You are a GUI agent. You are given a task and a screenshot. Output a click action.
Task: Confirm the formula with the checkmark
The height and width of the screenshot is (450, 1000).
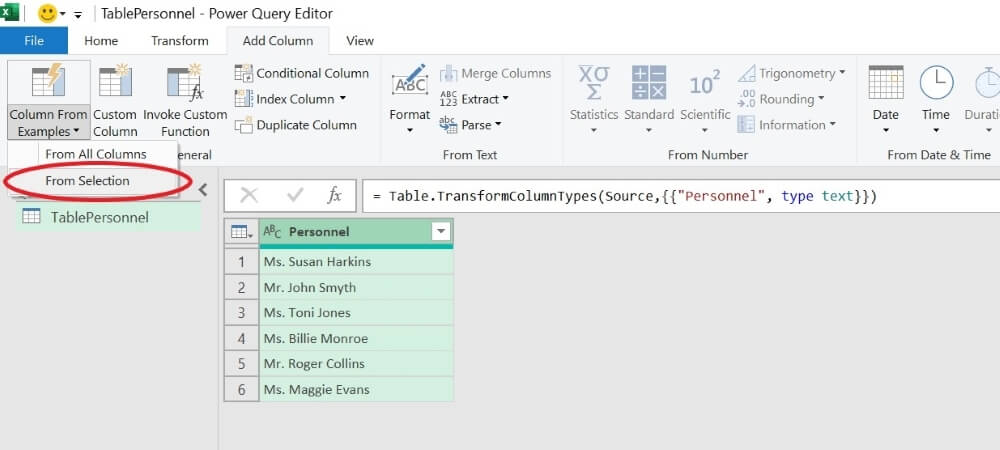294,196
